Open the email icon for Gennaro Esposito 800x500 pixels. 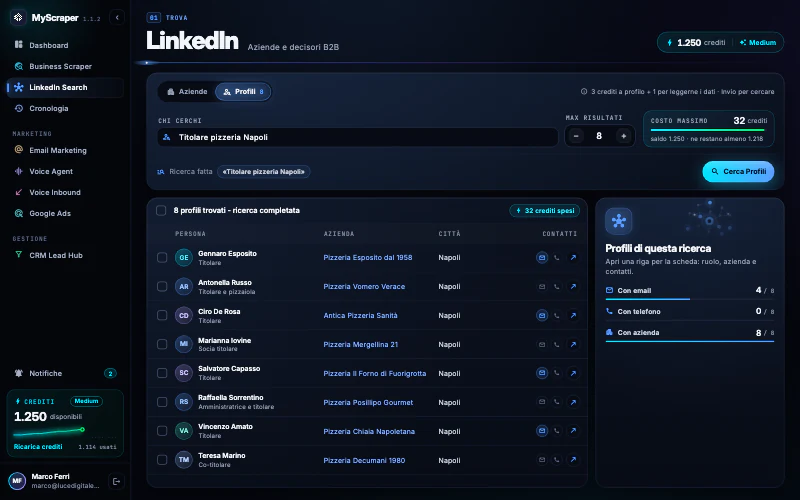(542, 258)
